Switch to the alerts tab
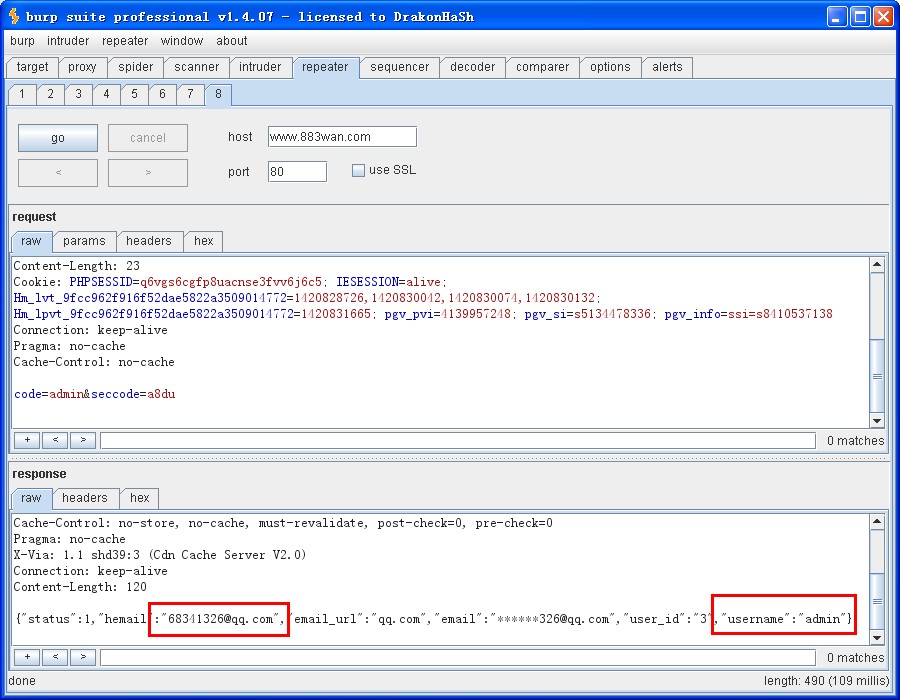This screenshot has width=900, height=700. [x=667, y=67]
